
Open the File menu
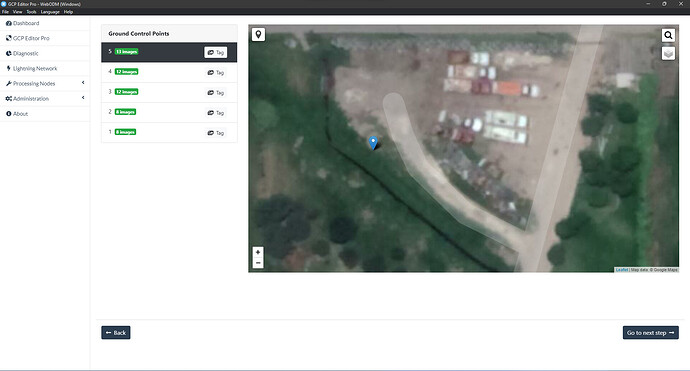(5, 12)
